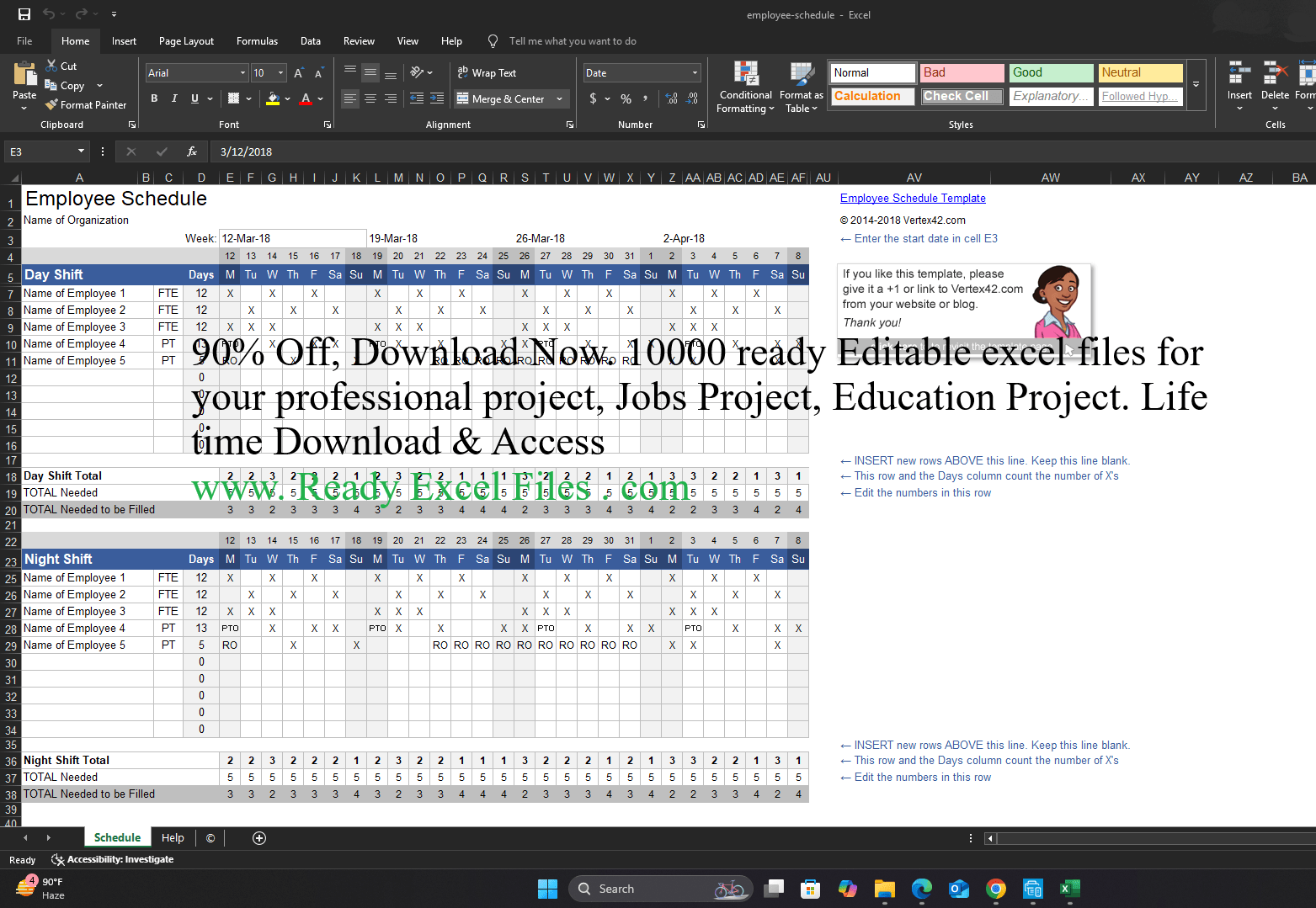Click the Delete cells icon
This screenshot has width=1316, height=908.
1275,72
